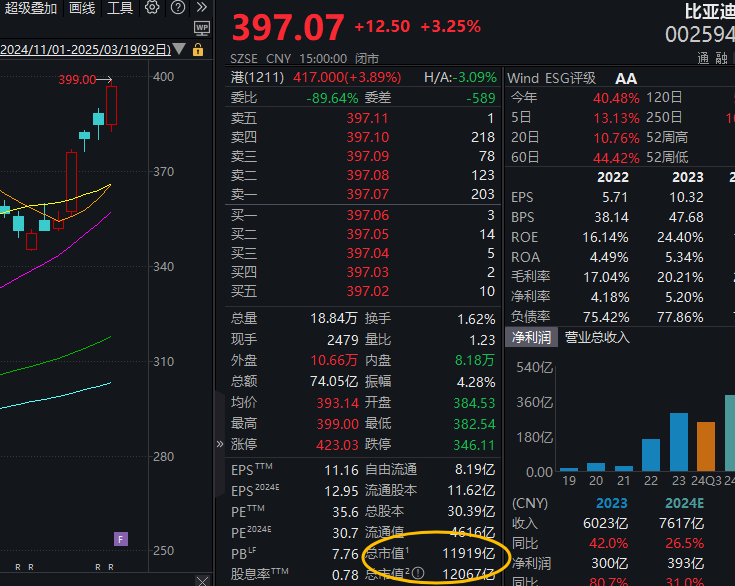The width and height of the screenshot is (735, 586).
Task: Click the purple F marker on the chart
Action: (x=121, y=539)
